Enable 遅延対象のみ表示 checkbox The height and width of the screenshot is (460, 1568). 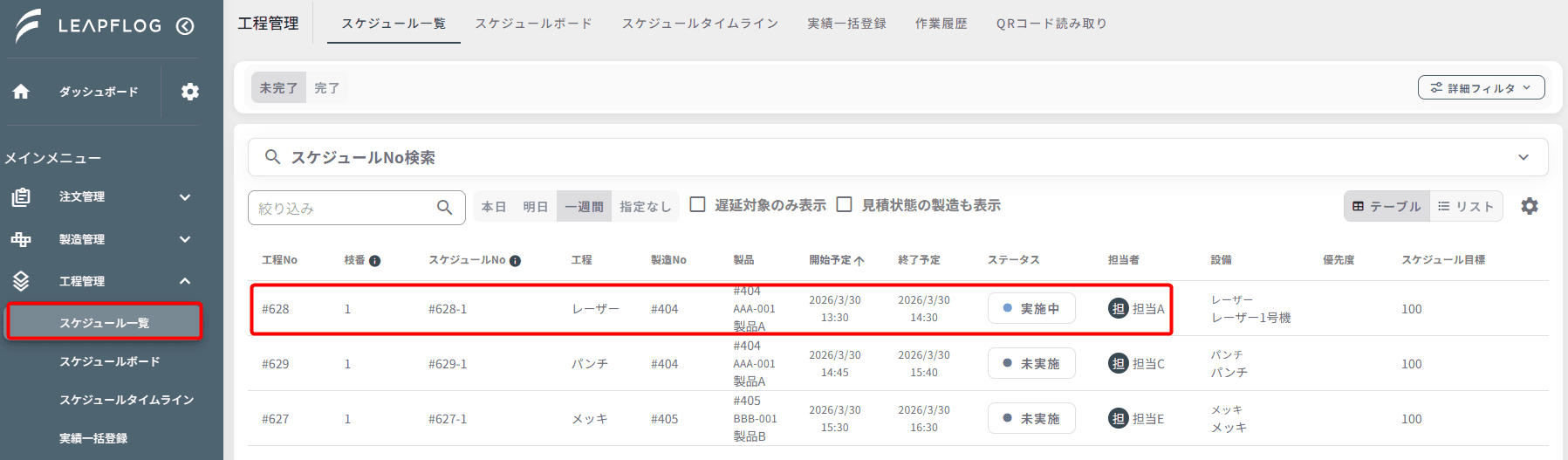[x=697, y=204]
